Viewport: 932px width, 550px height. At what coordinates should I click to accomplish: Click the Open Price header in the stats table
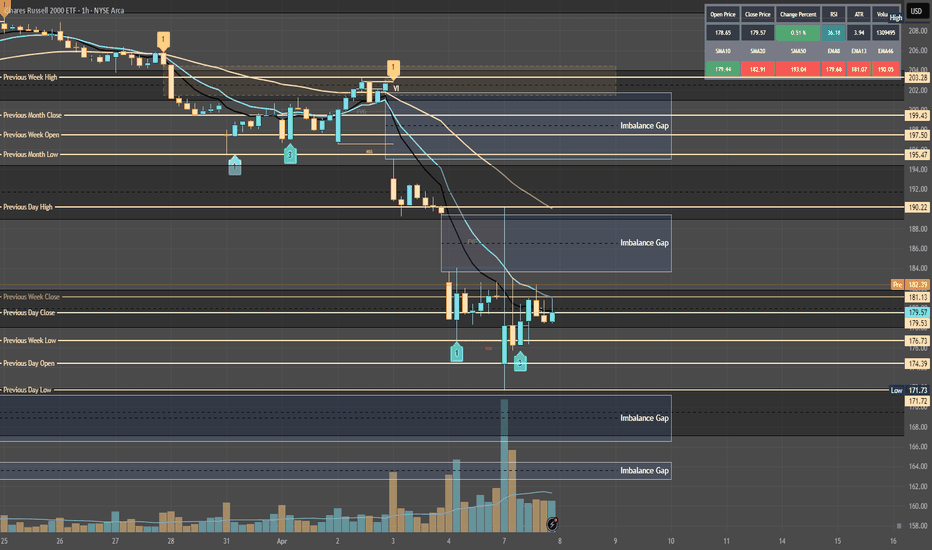(x=723, y=14)
